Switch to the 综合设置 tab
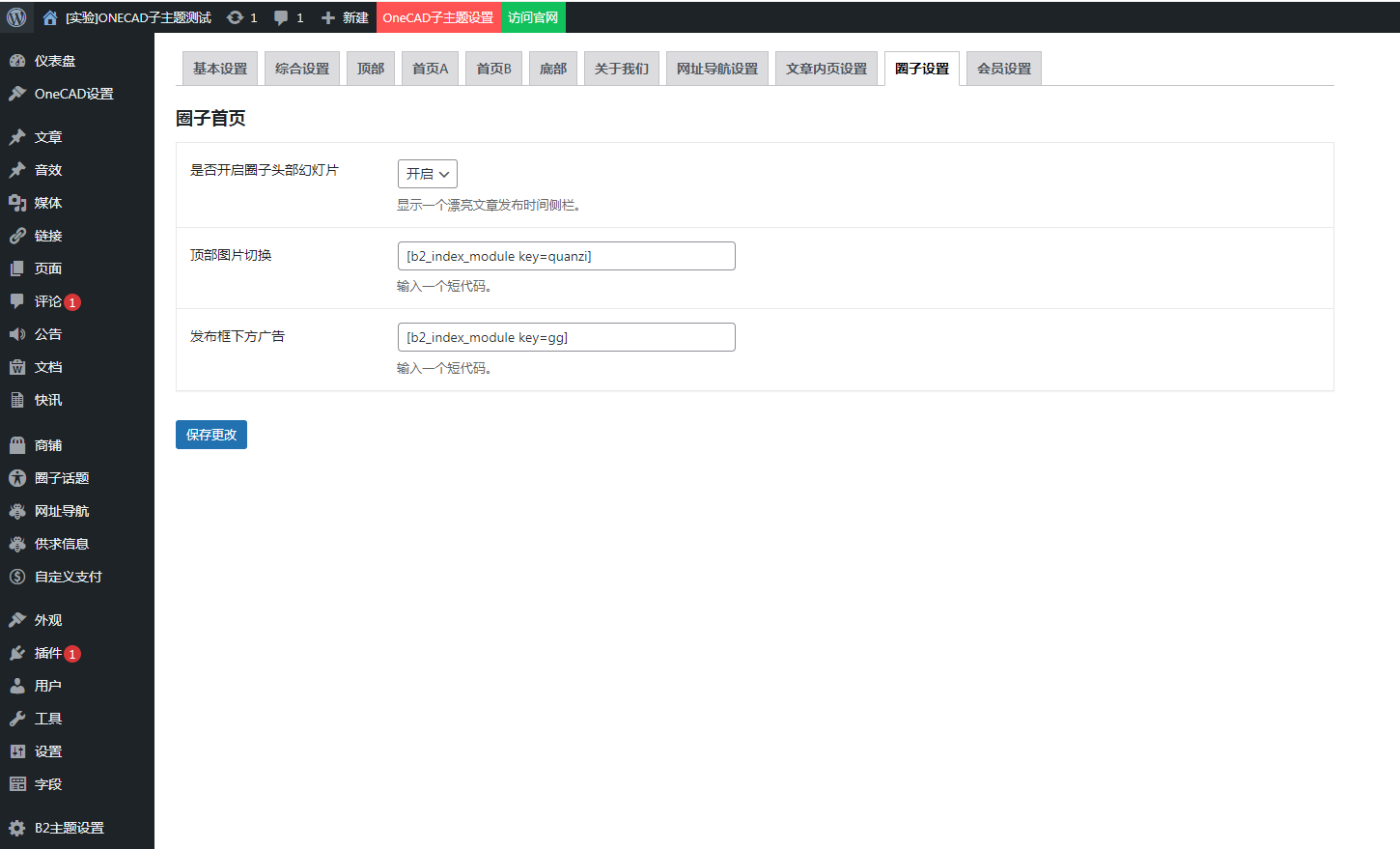The image size is (1400, 849). [302, 69]
